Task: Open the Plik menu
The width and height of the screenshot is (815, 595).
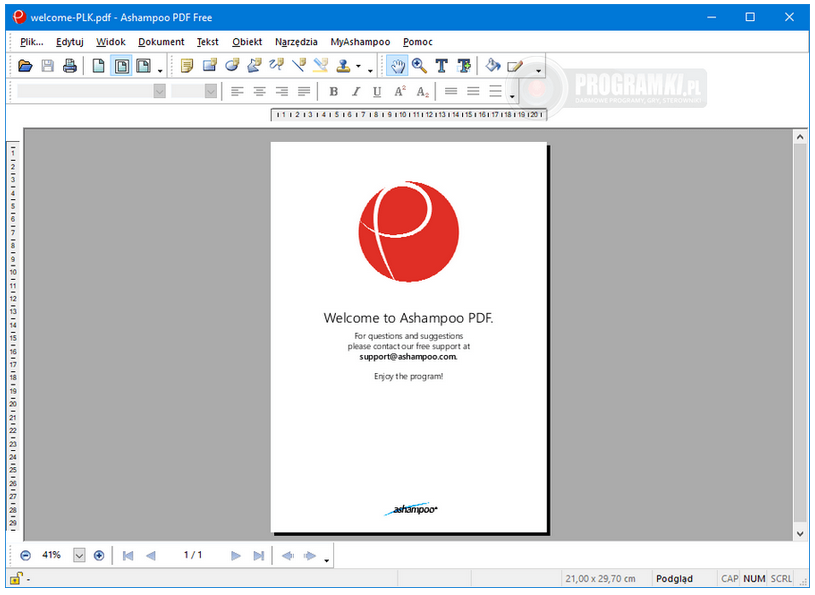Action: point(31,42)
